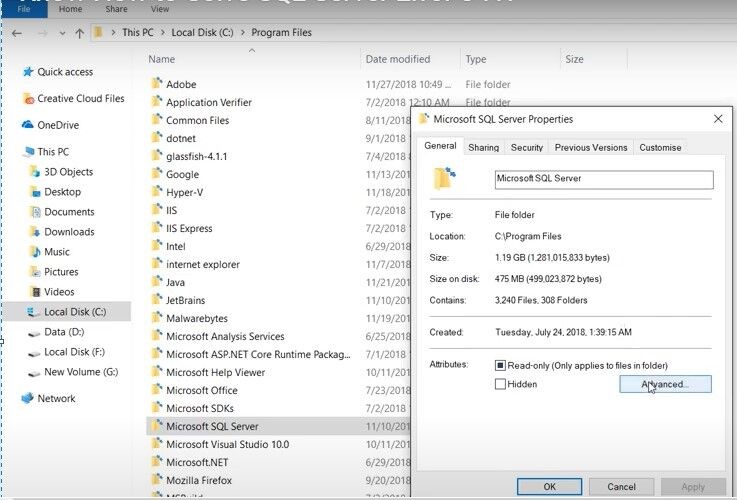Select the Microsoft Office folder
This screenshot has height=500, width=737.
[202, 391]
